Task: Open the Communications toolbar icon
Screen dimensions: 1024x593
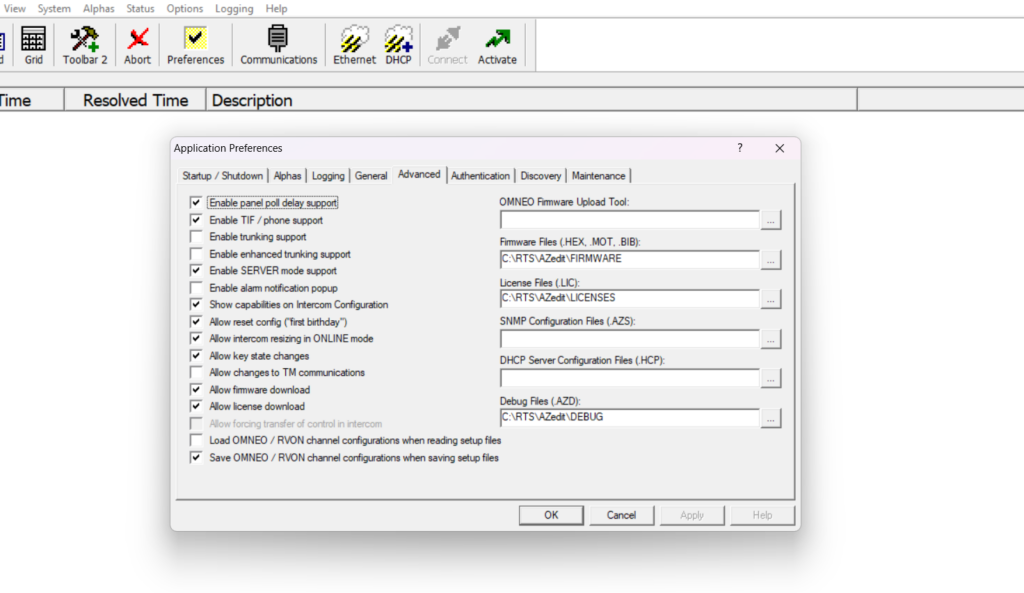Action: [x=278, y=45]
